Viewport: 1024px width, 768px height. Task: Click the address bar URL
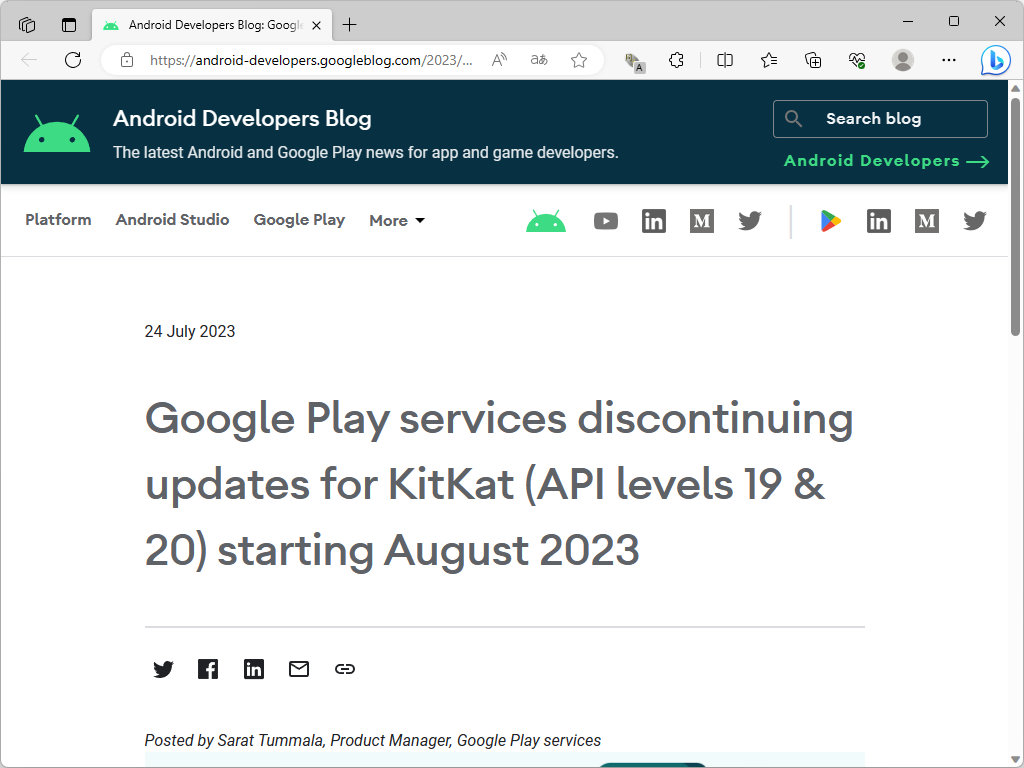[x=311, y=60]
